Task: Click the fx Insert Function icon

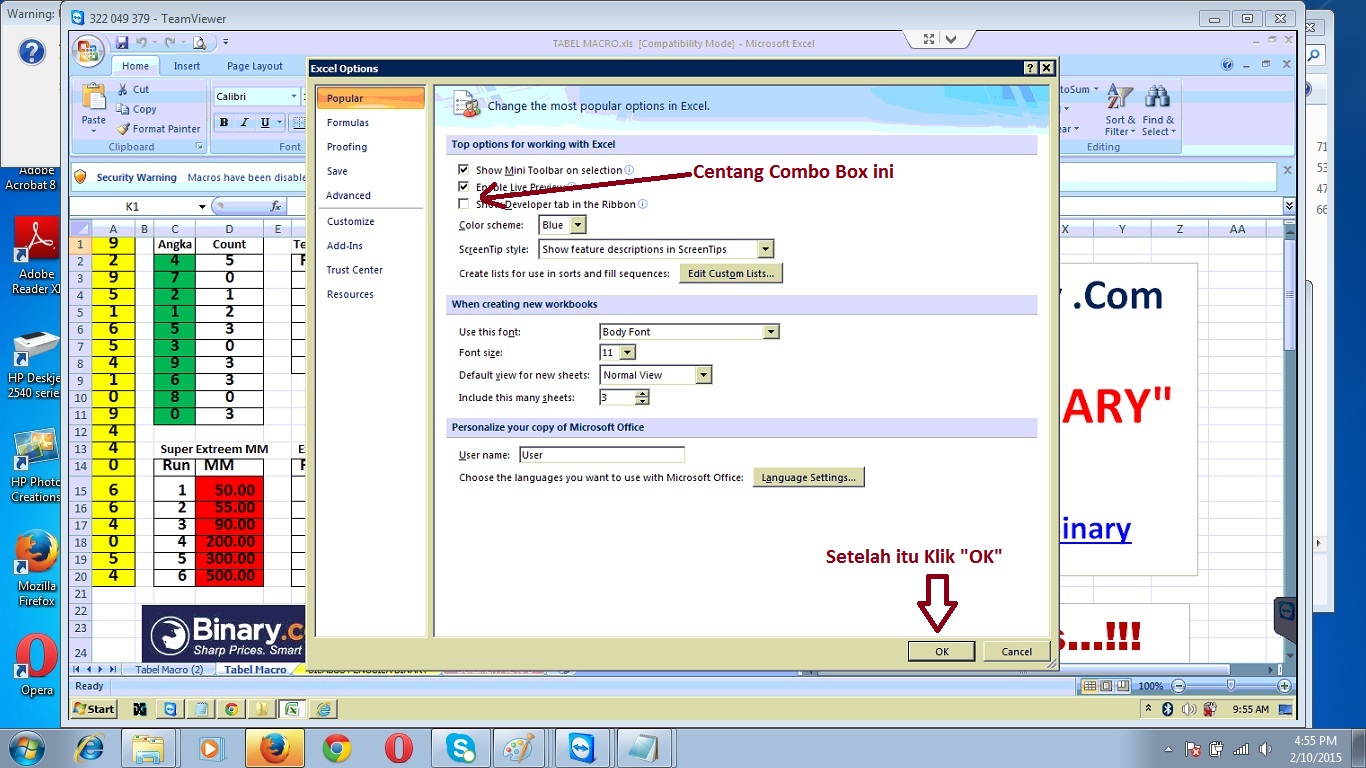Action: [277, 206]
